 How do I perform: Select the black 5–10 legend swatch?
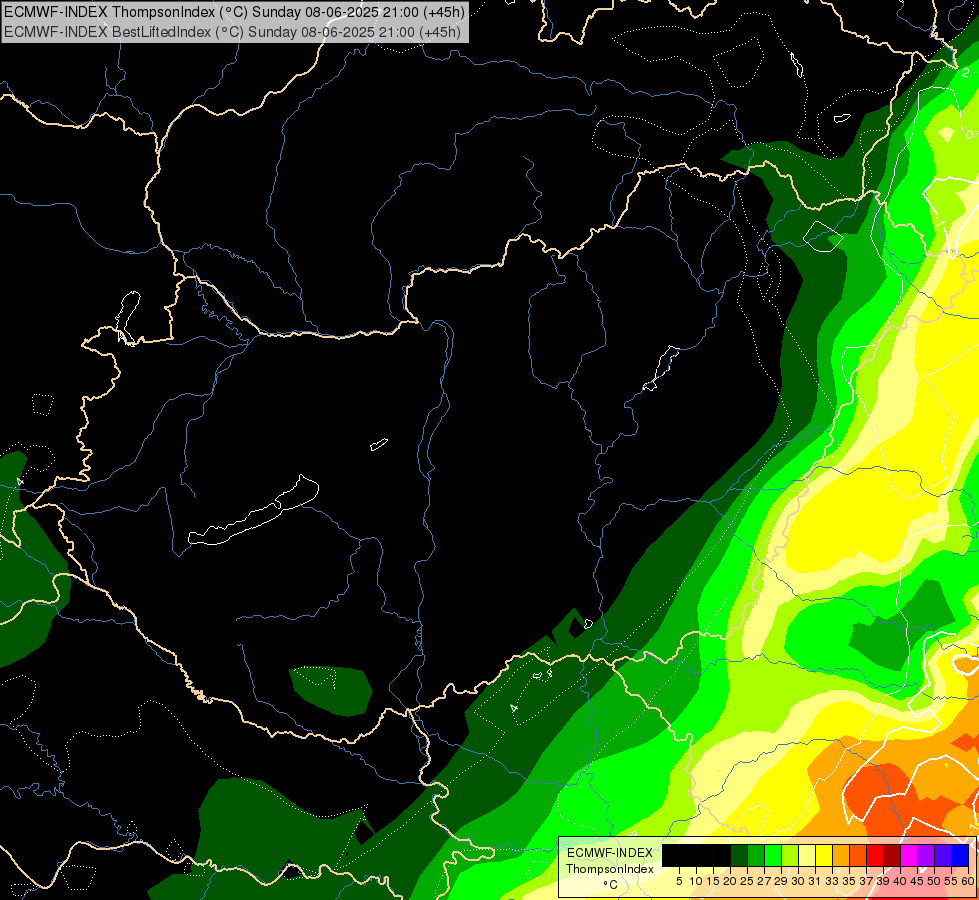click(x=688, y=855)
